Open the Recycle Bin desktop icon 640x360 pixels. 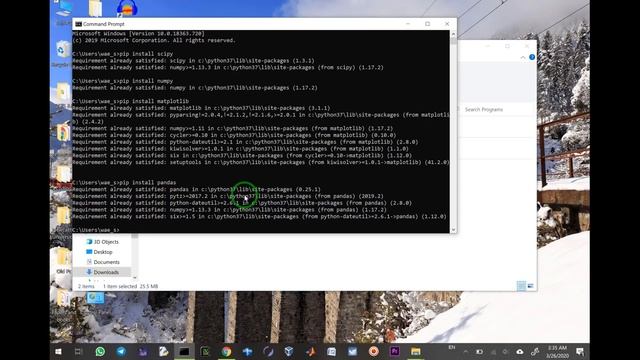click(62, 50)
